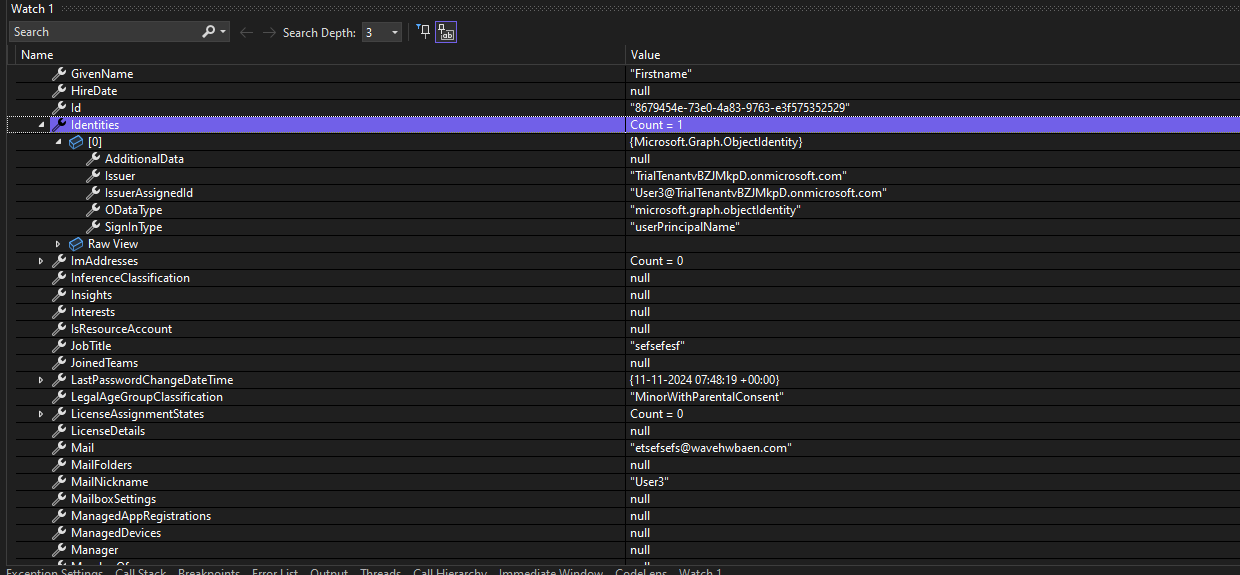Expand the LicenseAssignmentStates node
Viewport: 1240px width, 575px height.
click(41, 414)
